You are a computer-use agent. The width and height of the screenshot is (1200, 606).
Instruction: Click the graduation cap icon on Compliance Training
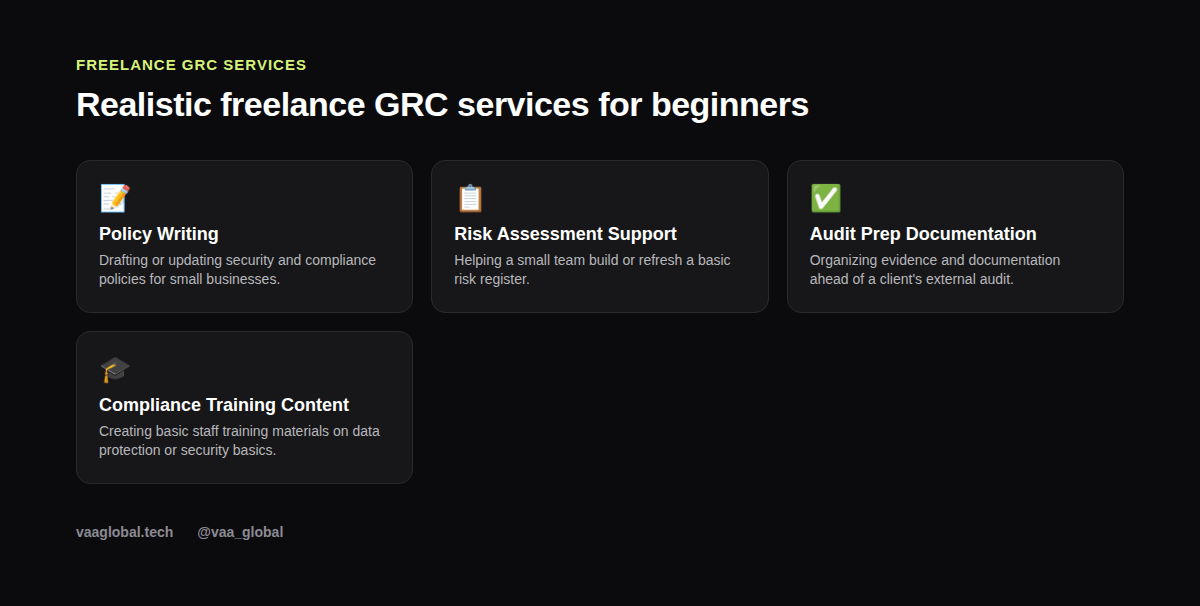pos(115,369)
